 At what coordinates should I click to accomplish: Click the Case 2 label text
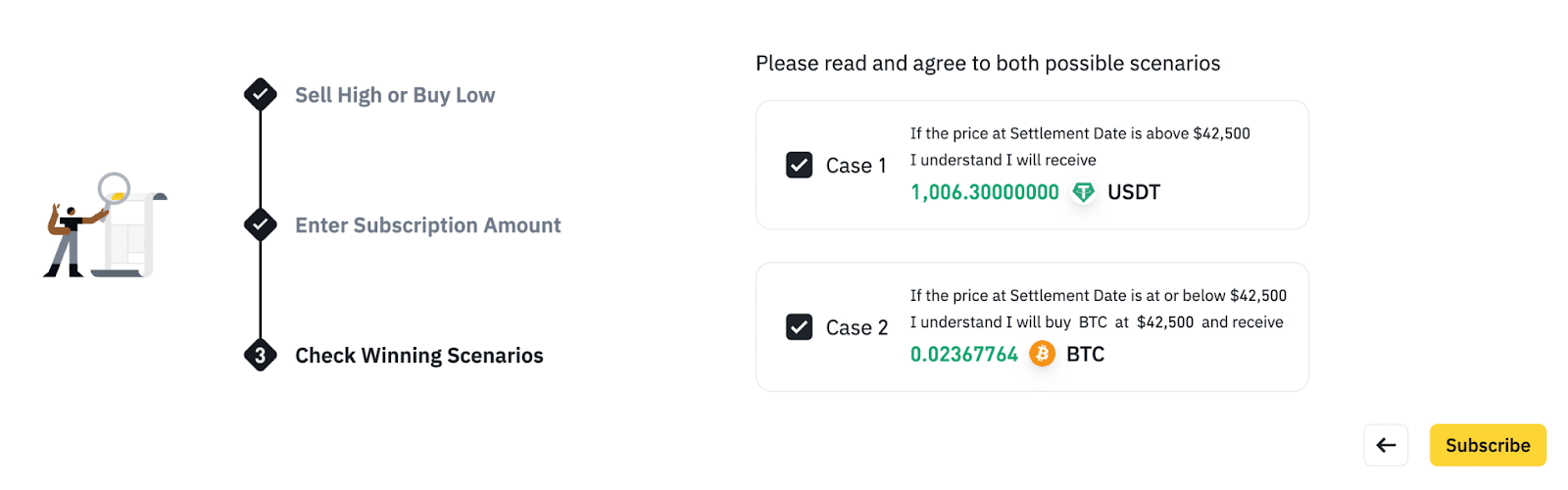[x=857, y=327]
